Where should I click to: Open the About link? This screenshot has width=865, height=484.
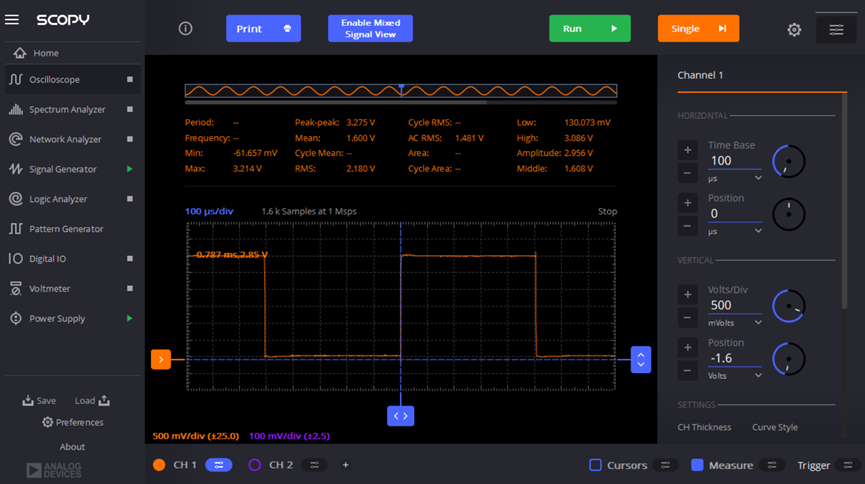click(72, 446)
